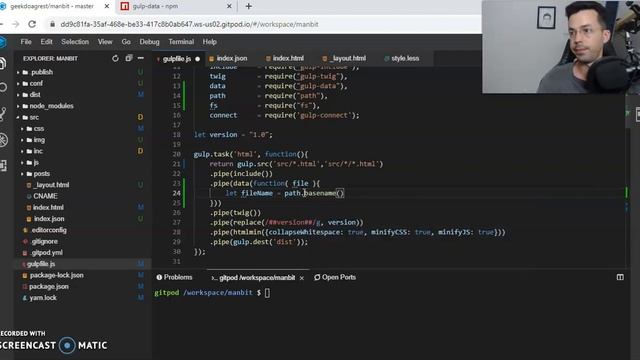
Task: Open the Extensions view in the sidebar
Action: (3, 166)
